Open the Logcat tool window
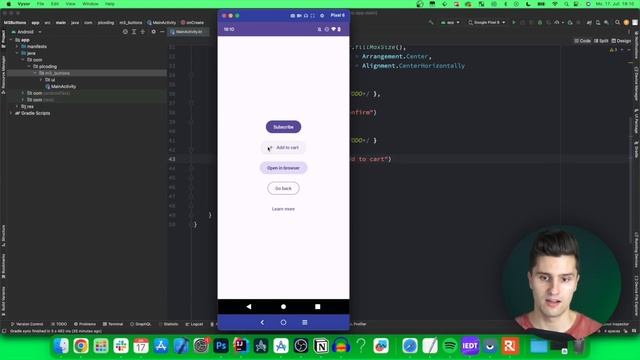Screen dimensions: 640x360 click(x=194, y=324)
